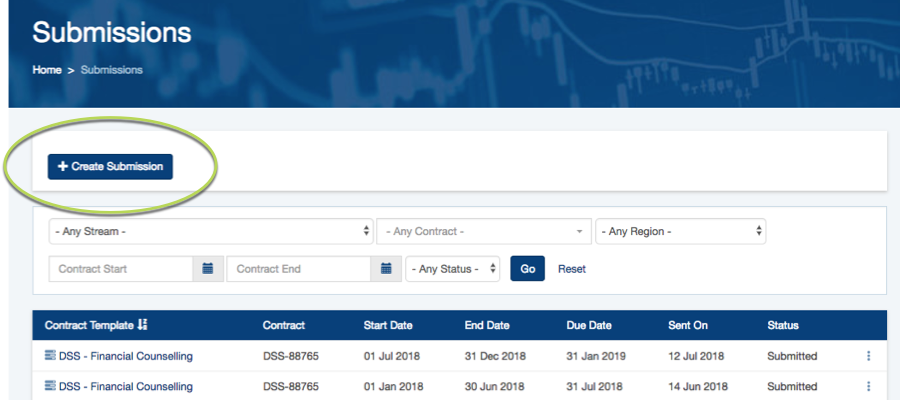Screen dimensions: 900x400
Task: Sort by Contract Template column icon
Action: [142, 325]
